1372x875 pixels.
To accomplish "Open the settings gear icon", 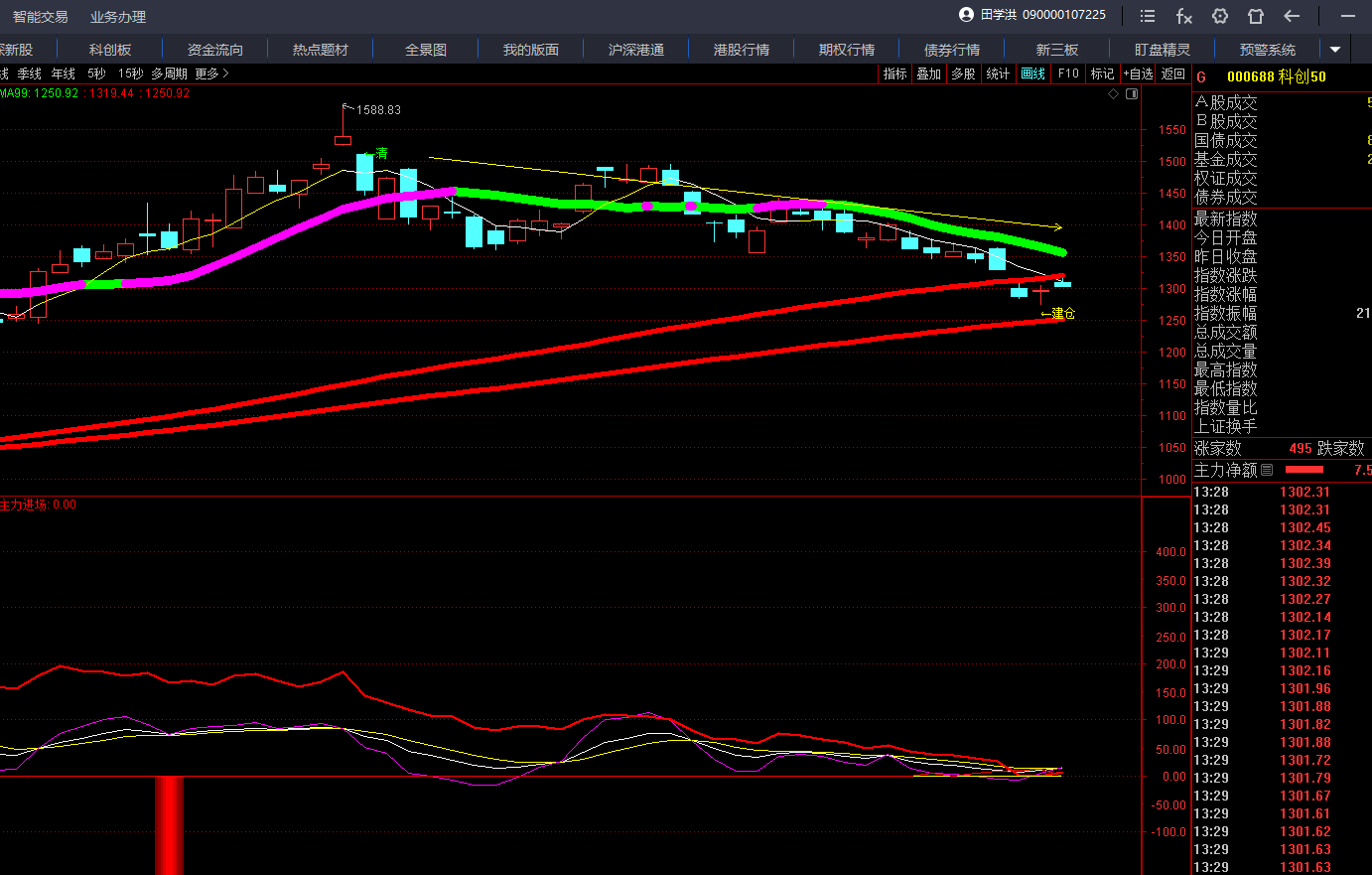I will pyautogui.click(x=1220, y=16).
